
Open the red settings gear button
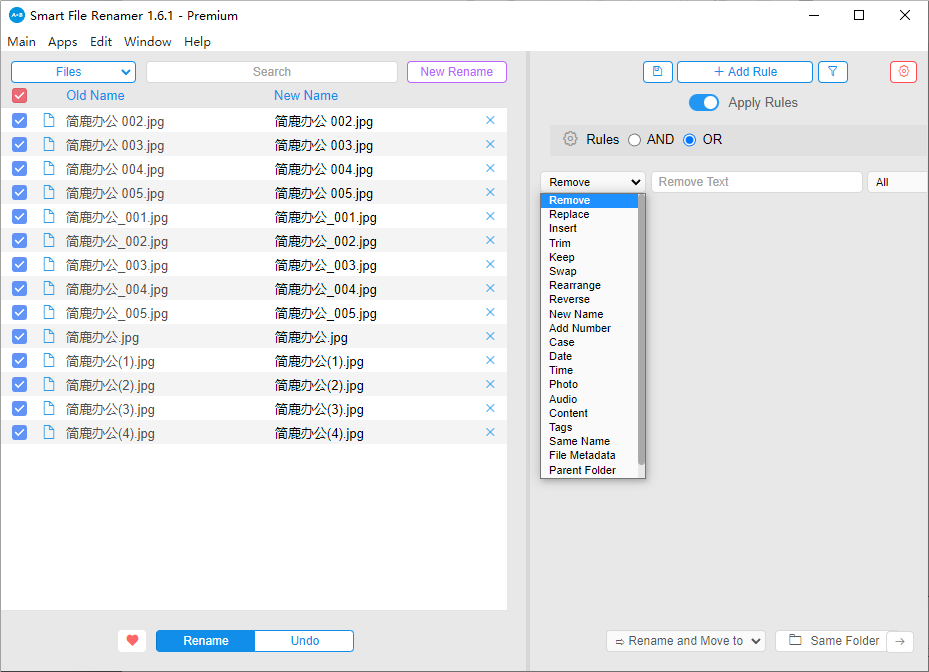903,72
